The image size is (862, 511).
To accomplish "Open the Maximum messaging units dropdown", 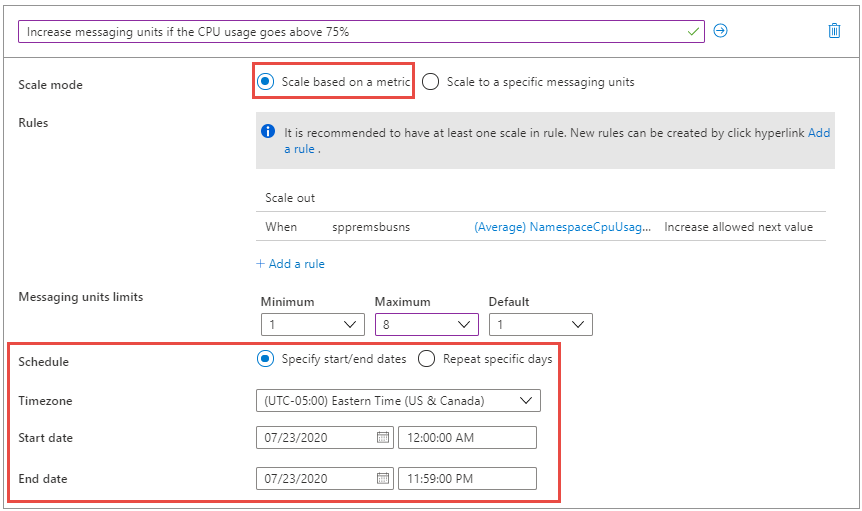I will coord(426,324).
